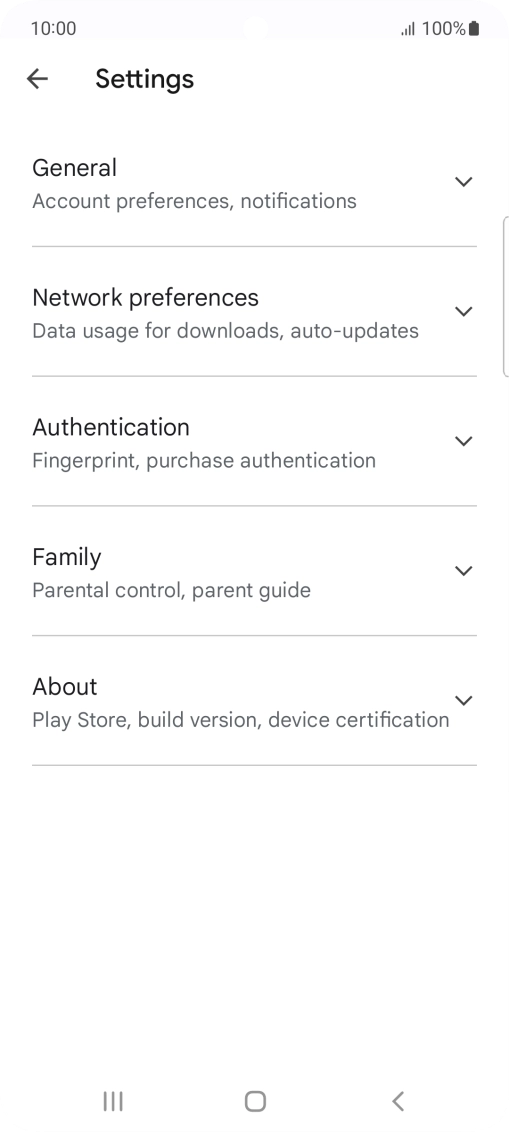Tap the system back navigation chevron
Screen dimensions: 509x1132
tap(397, 1101)
